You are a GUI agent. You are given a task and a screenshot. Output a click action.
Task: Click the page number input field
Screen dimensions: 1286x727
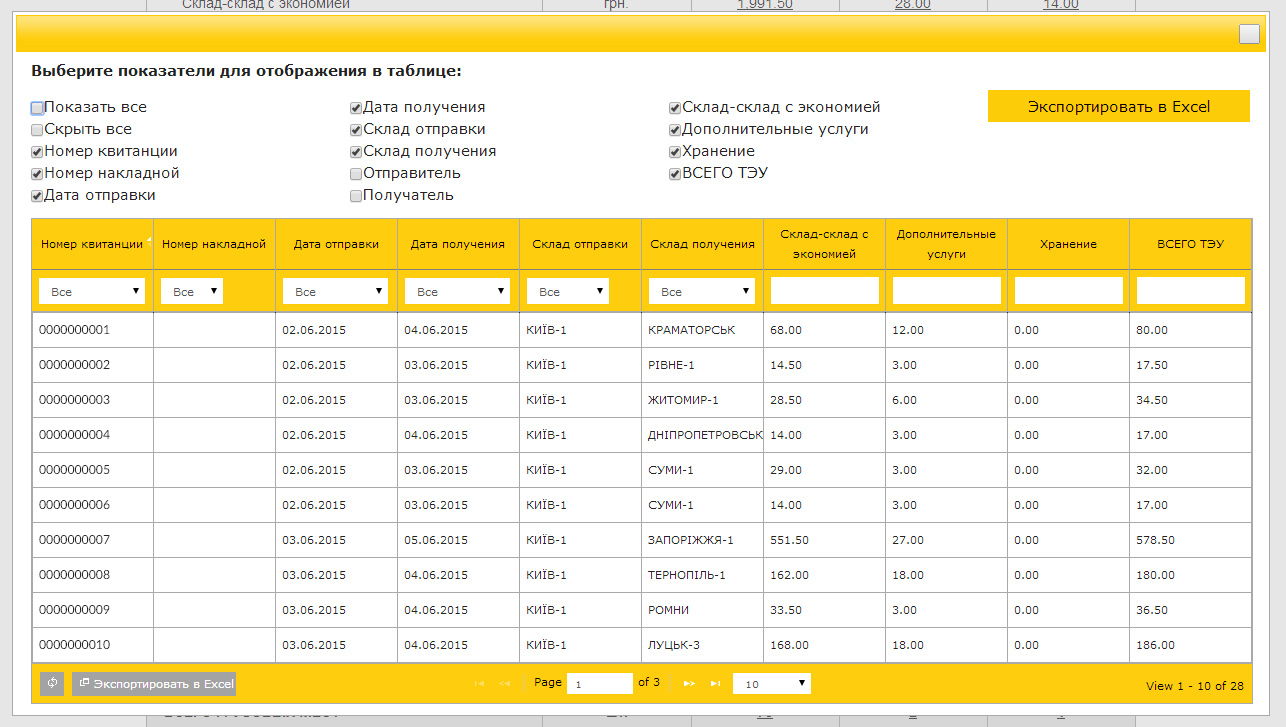600,684
